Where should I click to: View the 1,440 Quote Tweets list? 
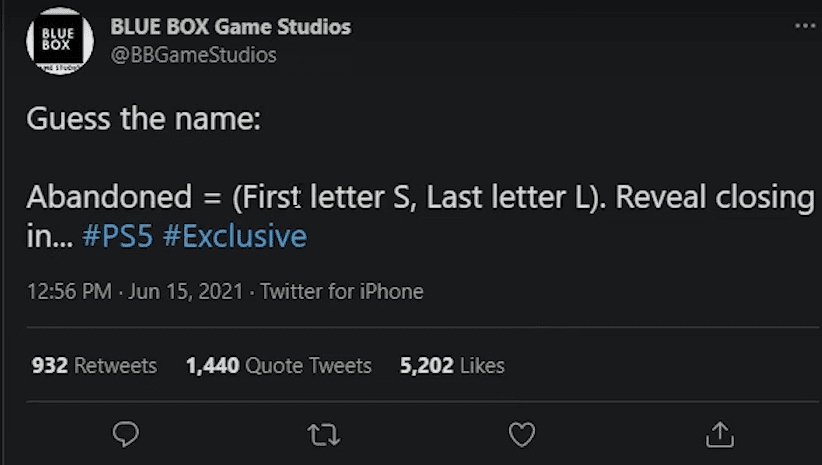coord(279,365)
